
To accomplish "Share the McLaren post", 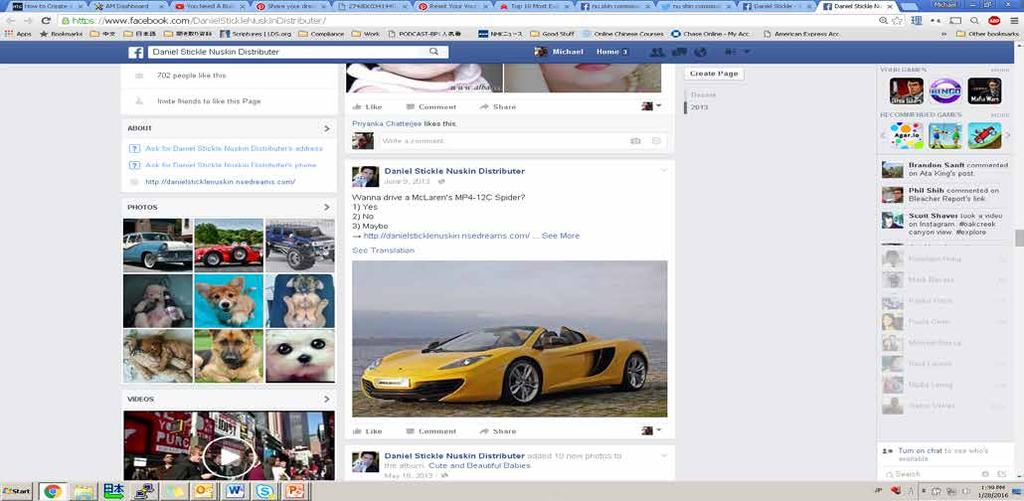I will click(498, 431).
